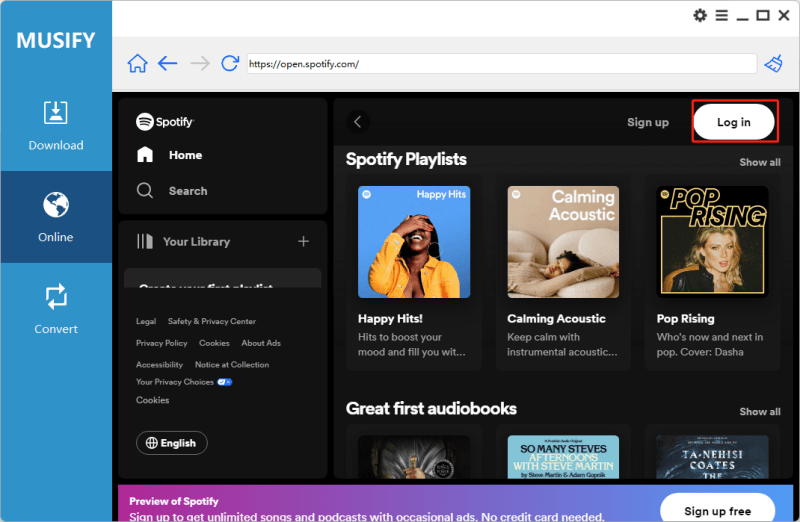Show all Great first audiobooks

(760, 411)
